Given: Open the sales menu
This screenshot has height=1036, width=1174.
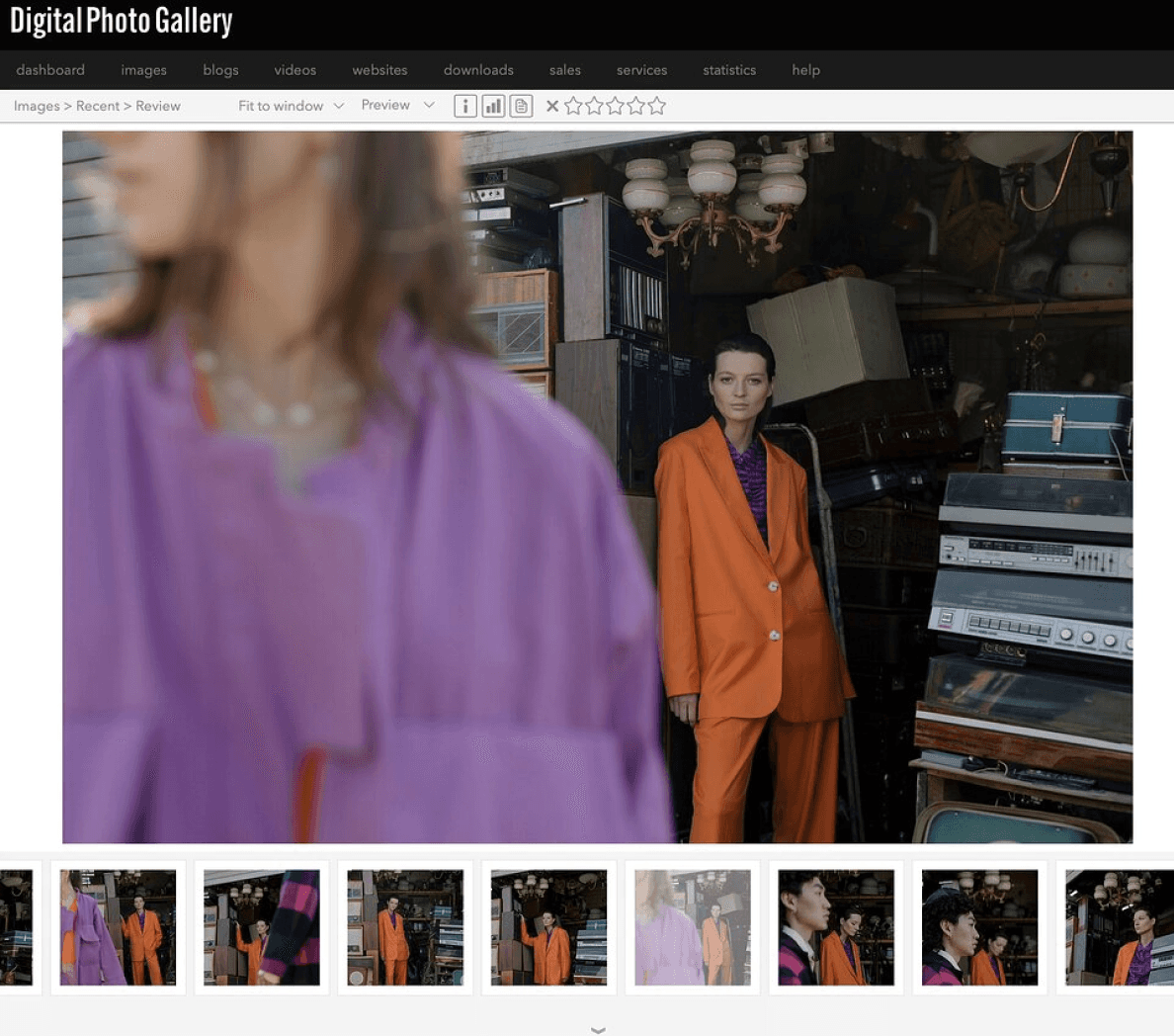Looking at the screenshot, I should [565, 69].
